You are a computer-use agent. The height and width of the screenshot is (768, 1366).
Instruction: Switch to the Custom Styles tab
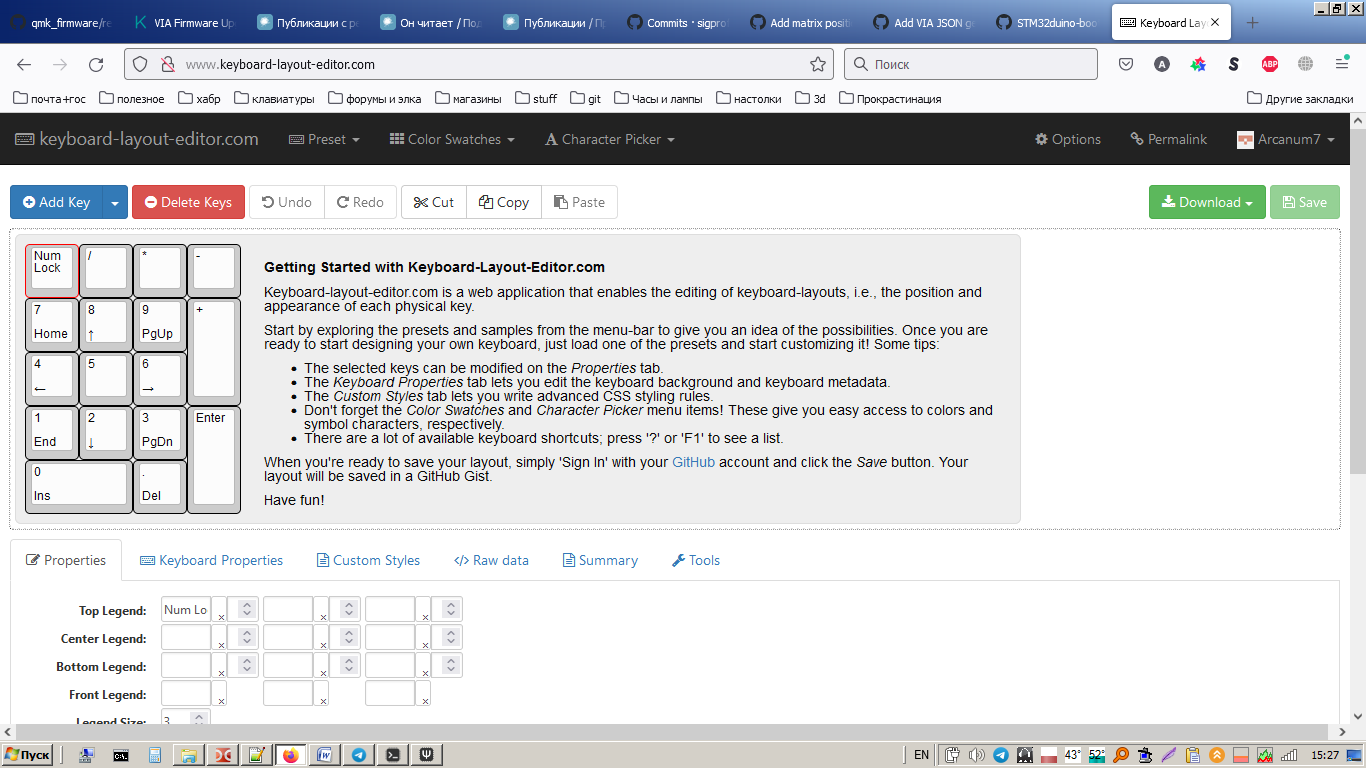tap(368, 560)
